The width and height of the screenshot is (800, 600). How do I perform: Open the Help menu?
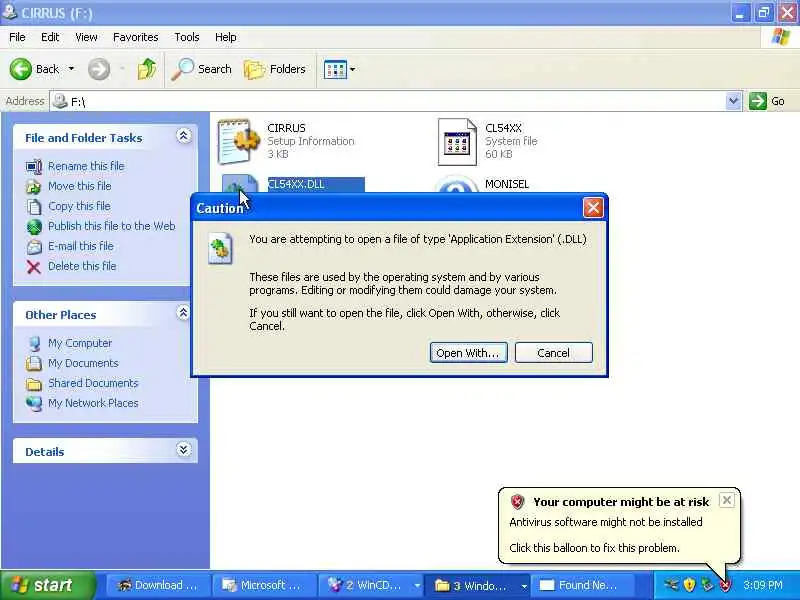tap(226, 37)
